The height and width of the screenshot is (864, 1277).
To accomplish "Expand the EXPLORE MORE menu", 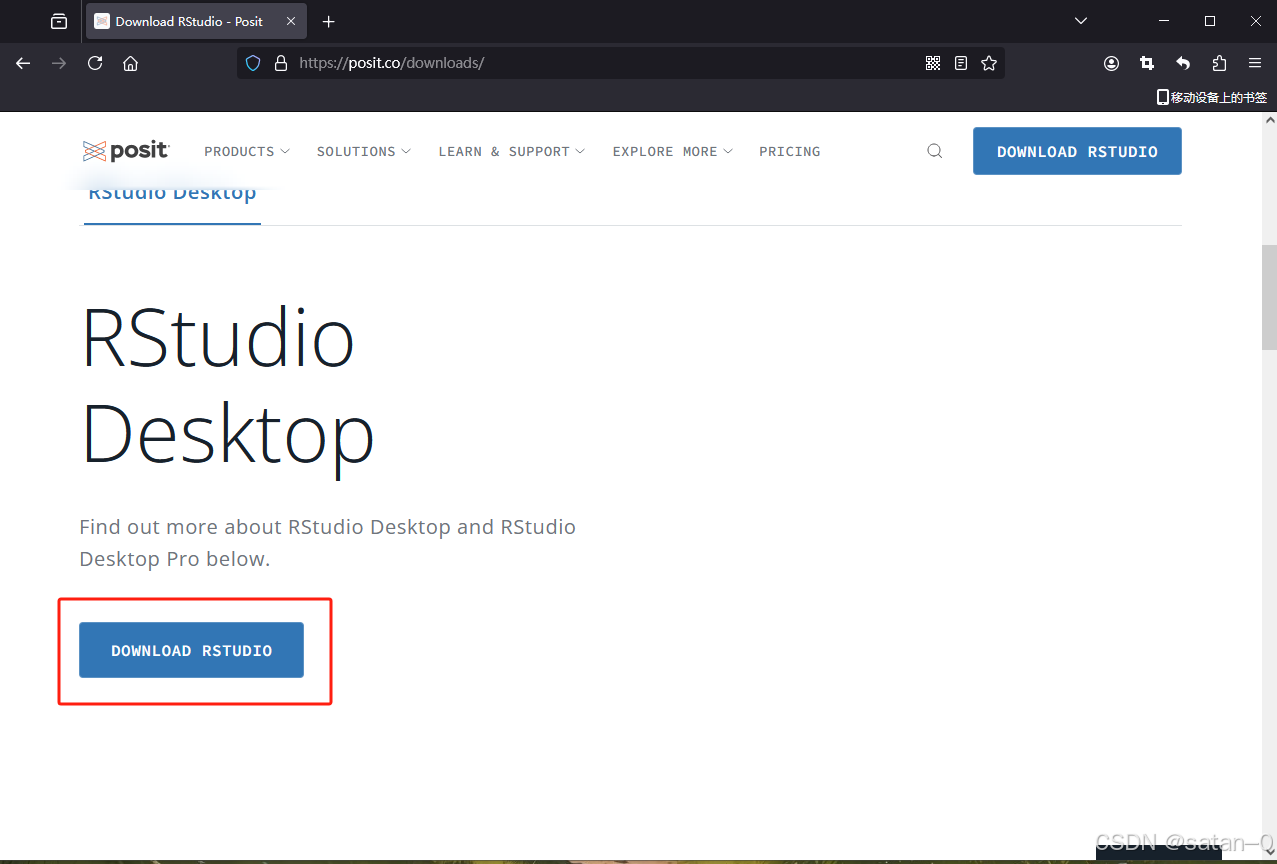I will [x=673, y=152].
